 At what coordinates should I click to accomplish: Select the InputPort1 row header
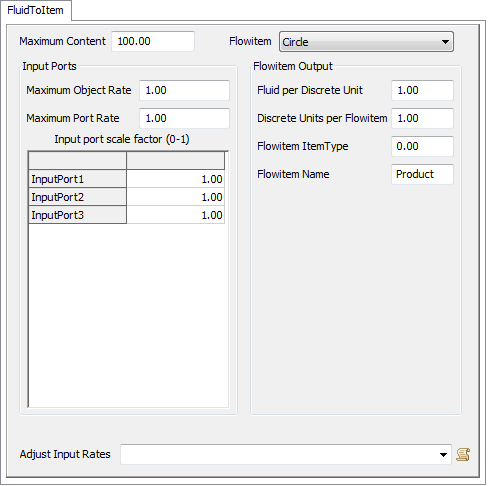[77, 179]
